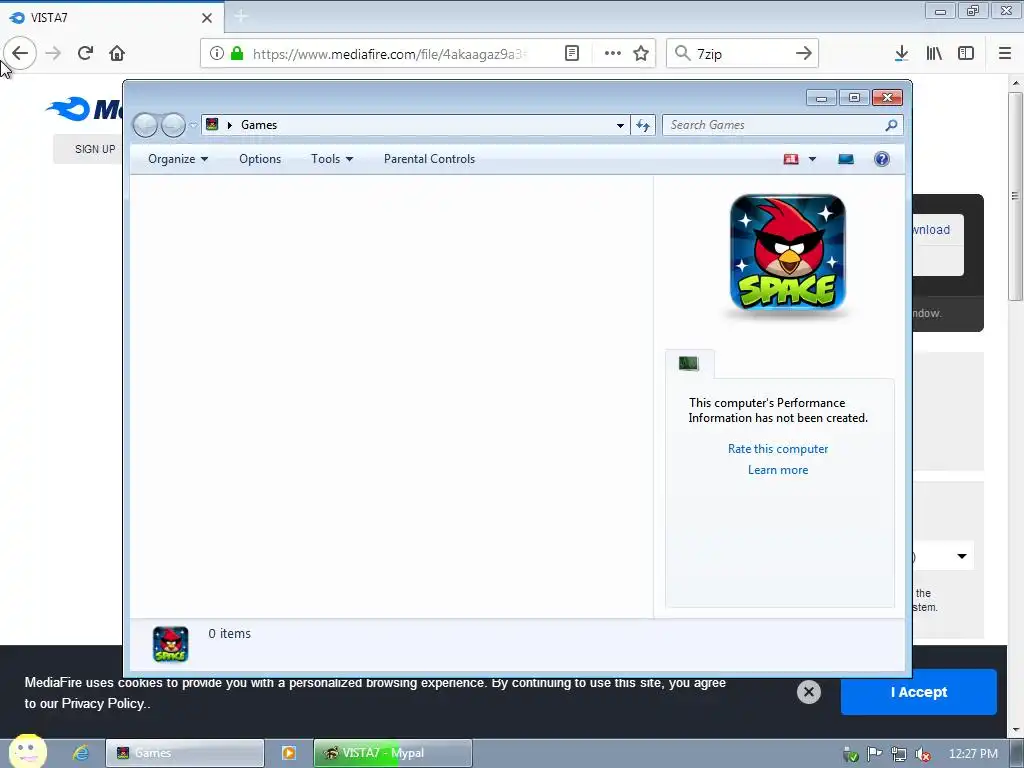Submit the 7zip search arrow

[x=804, y=53]
